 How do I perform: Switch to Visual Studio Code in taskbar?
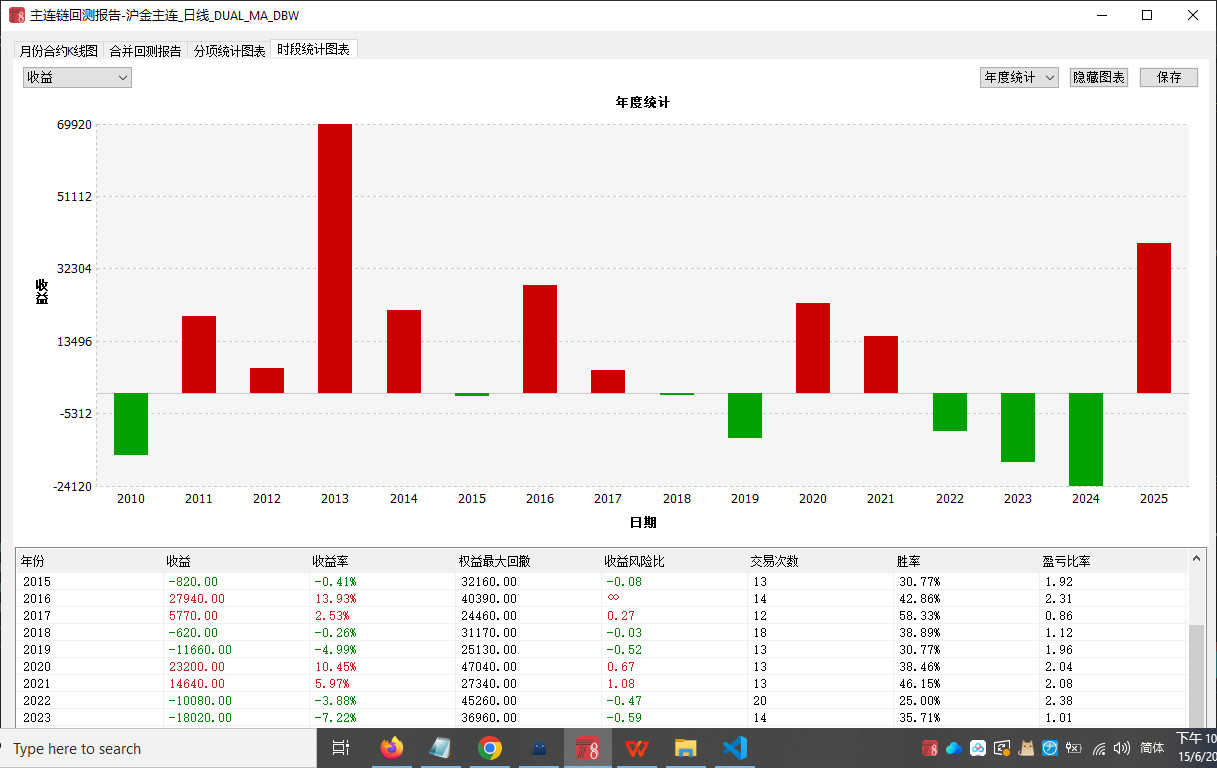734,748
